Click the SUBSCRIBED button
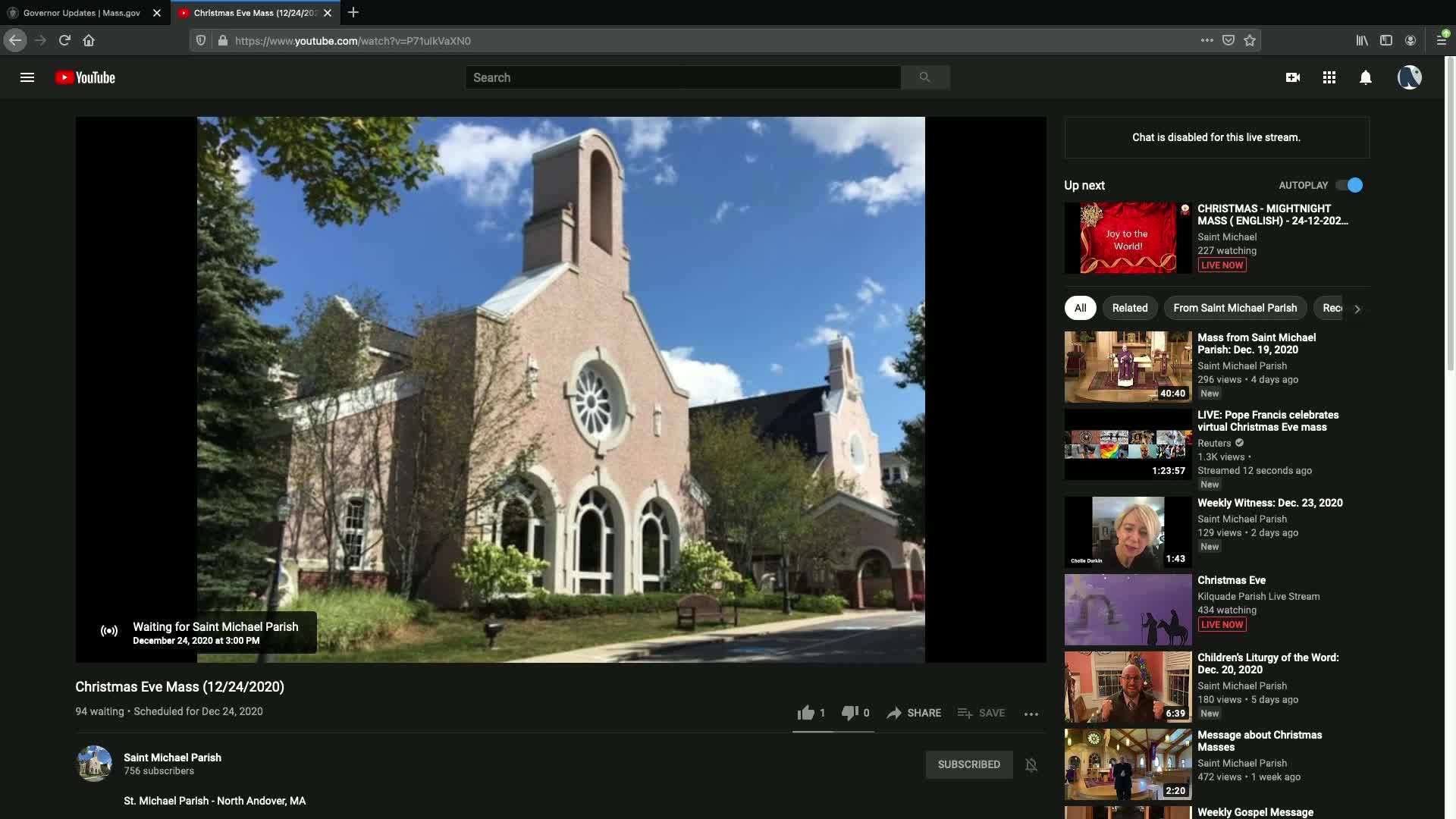Viewport: 1456px width, 819px height. pos(969,764)
